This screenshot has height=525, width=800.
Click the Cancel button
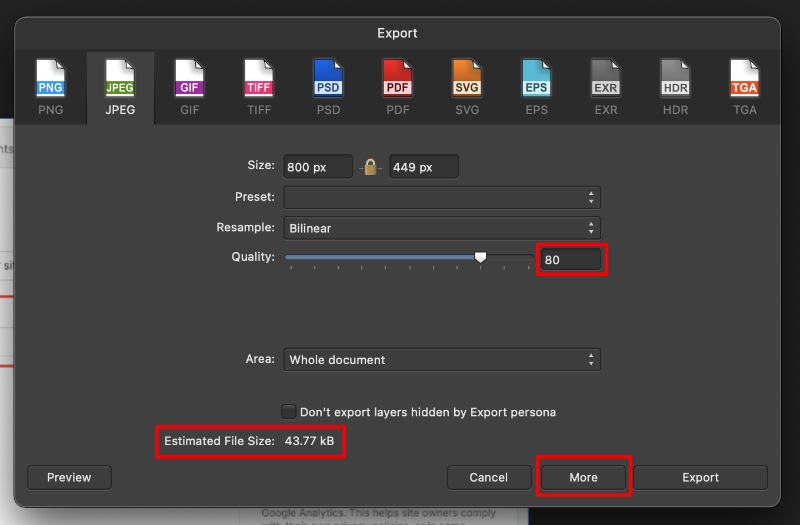point(489,478)
